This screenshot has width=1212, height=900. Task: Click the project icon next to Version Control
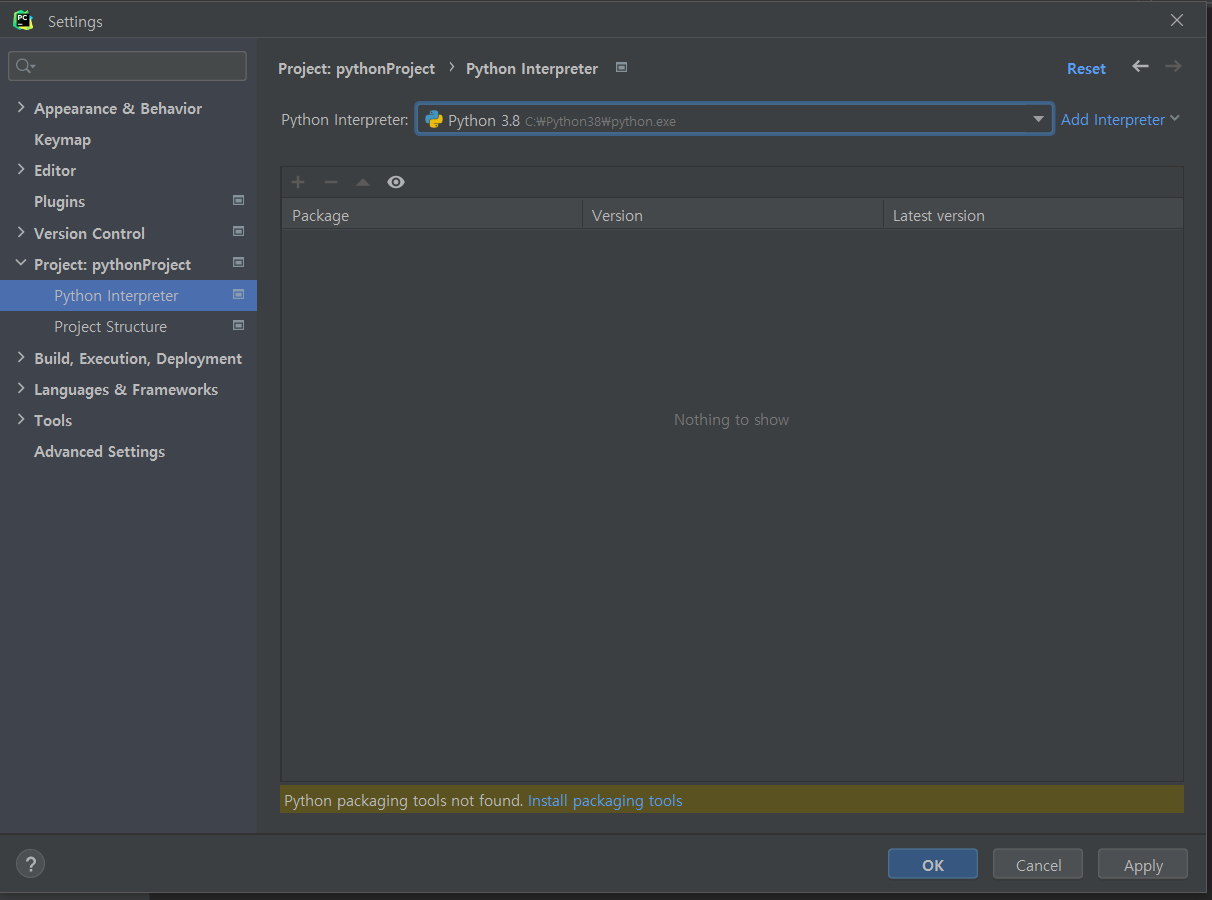[x=238, y=232]
